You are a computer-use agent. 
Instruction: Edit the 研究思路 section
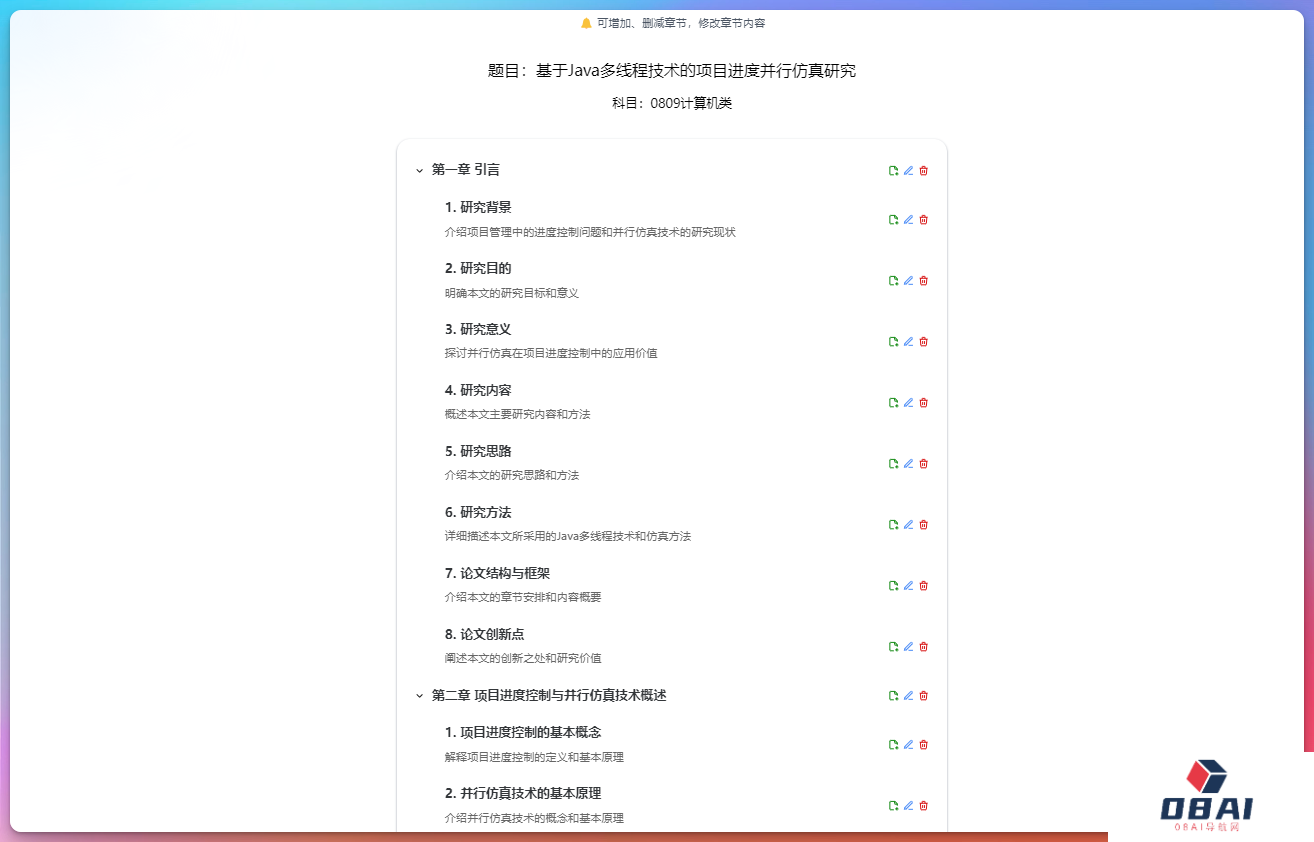click(909, 464)
